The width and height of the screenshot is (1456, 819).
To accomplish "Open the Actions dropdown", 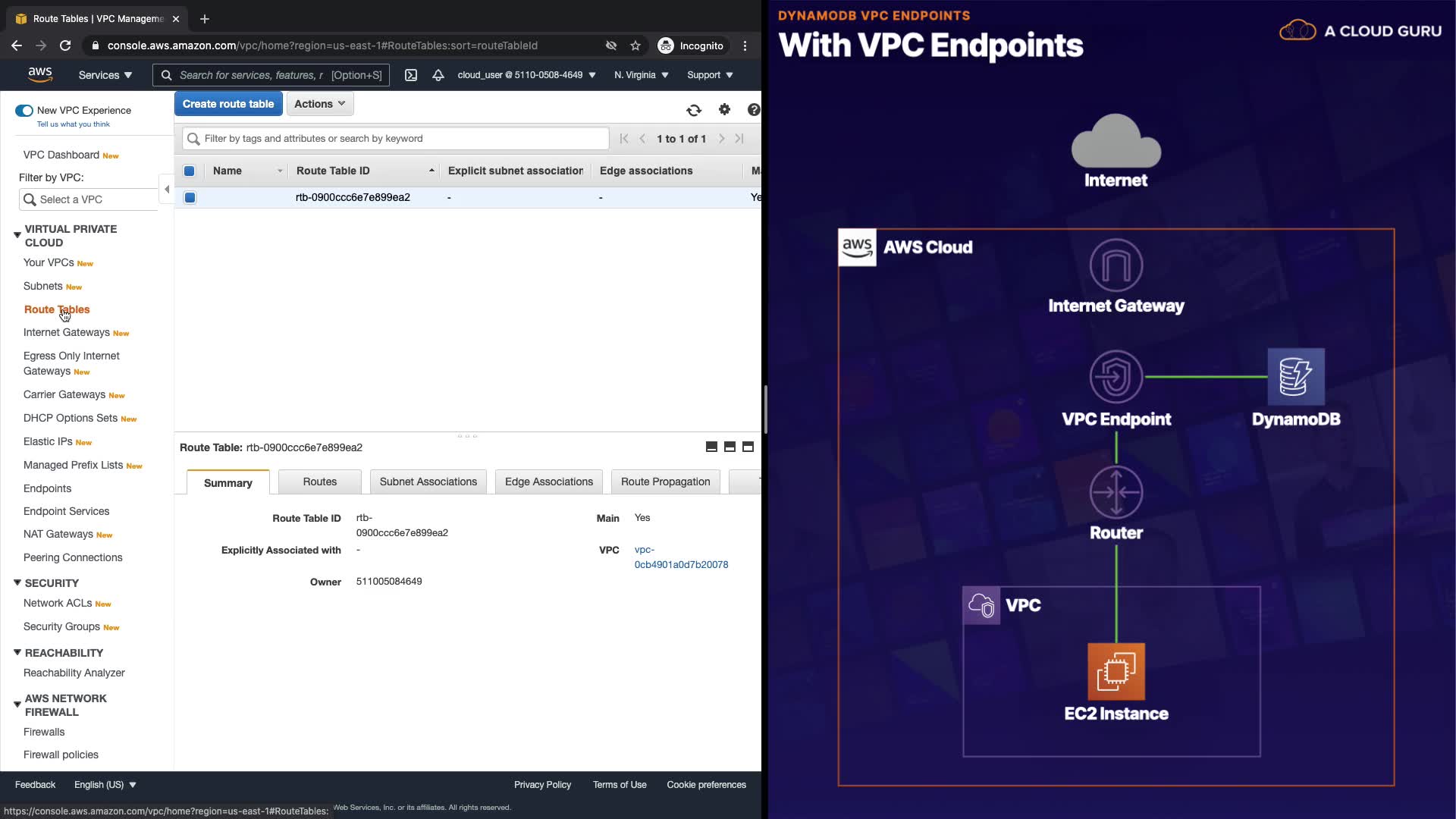I will tap(319, 104).
